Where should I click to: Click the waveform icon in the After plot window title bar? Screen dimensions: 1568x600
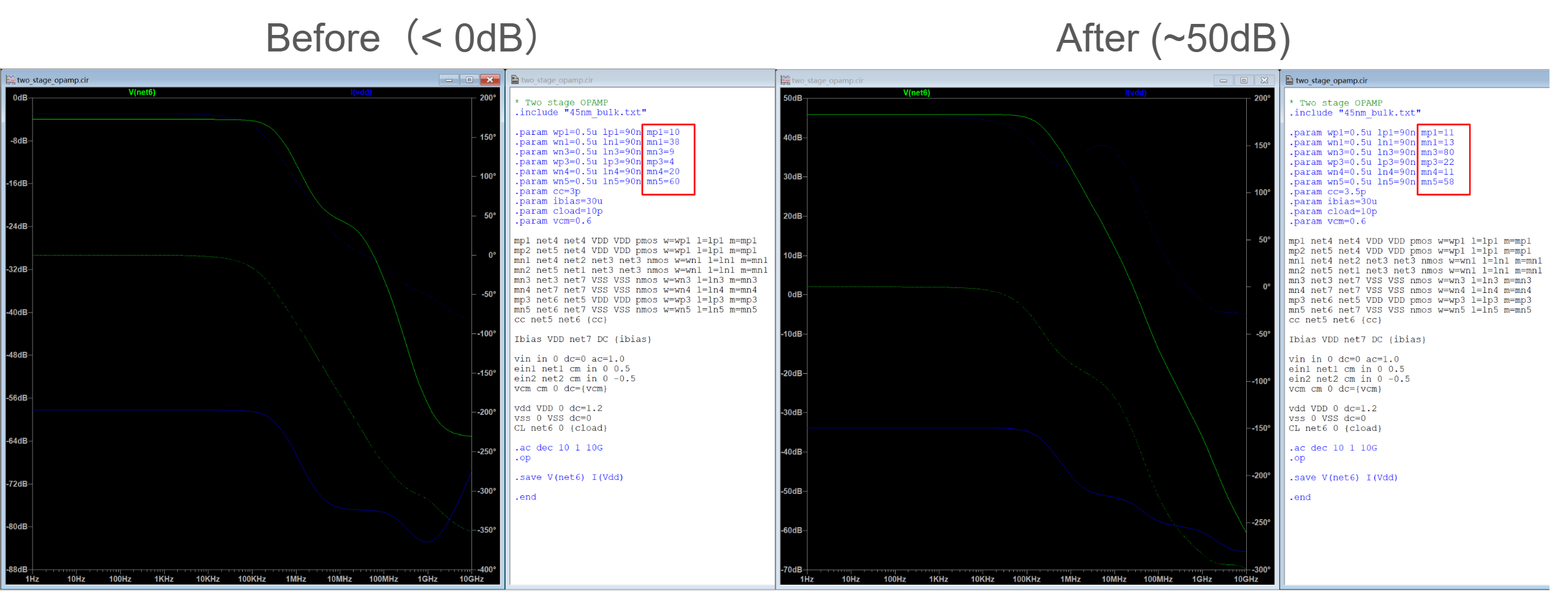coord(785,80)
